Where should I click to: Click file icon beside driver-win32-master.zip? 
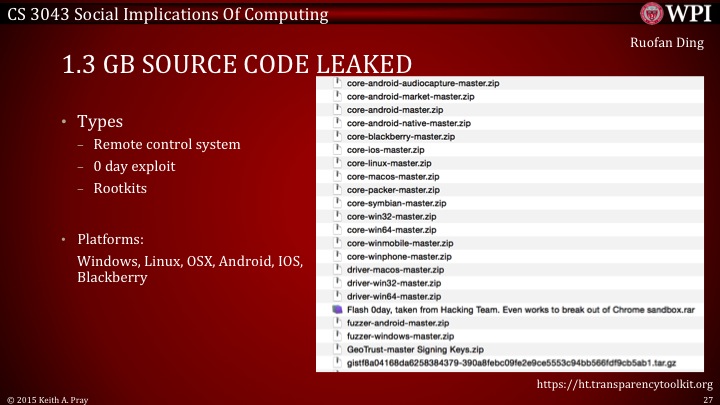click(338, 282)
